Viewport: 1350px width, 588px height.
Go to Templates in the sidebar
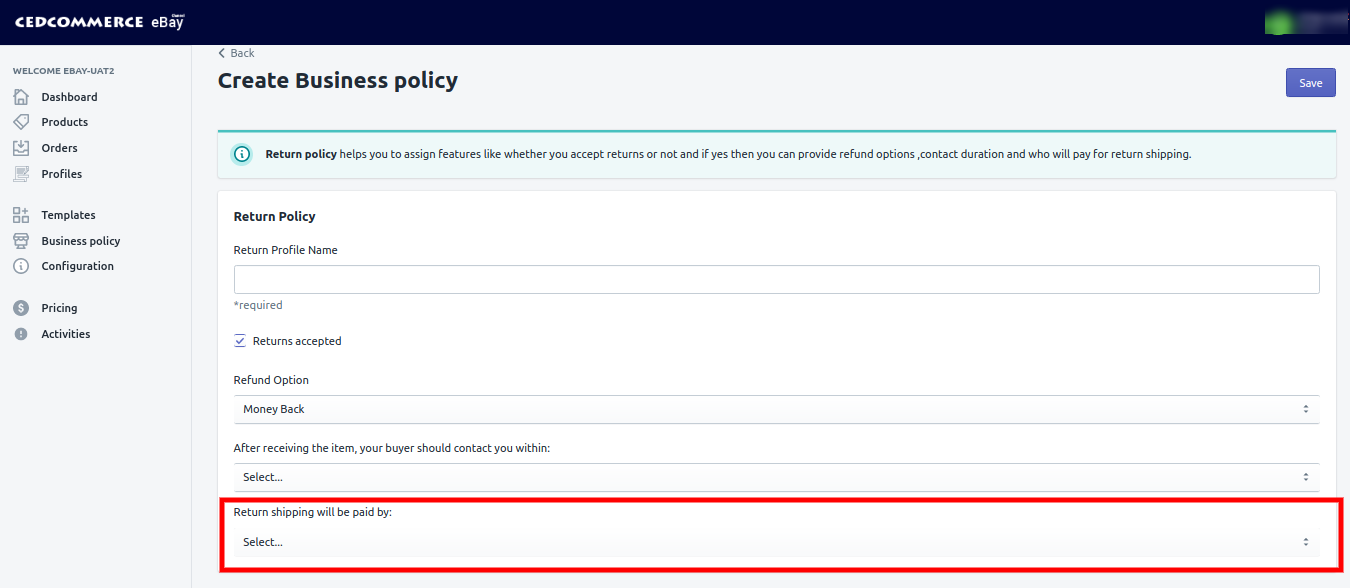click(x=68, y=215)
